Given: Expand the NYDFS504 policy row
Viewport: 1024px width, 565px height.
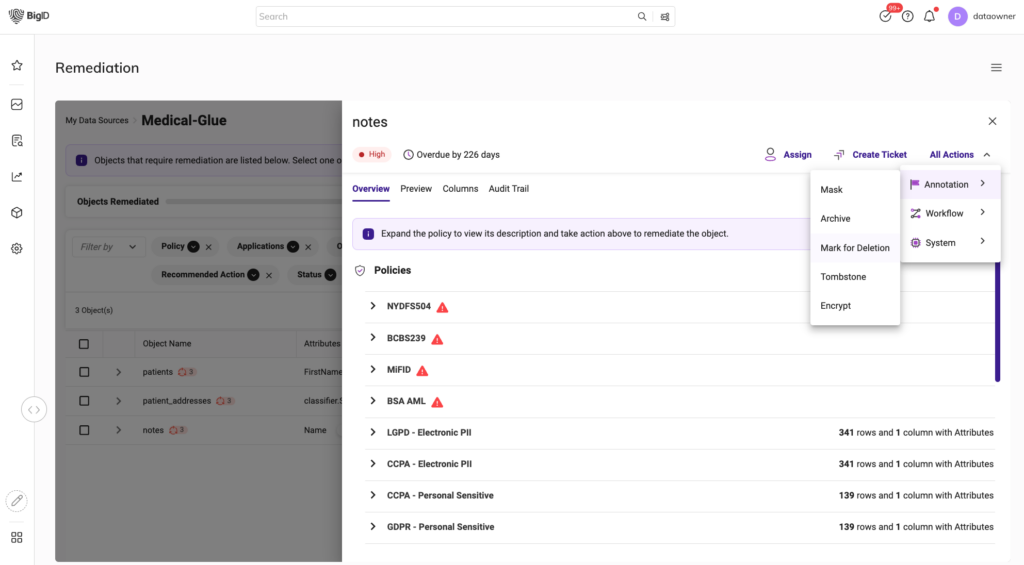Looking at the screenshot, I should pyautogui.click(x=373, y=306).
